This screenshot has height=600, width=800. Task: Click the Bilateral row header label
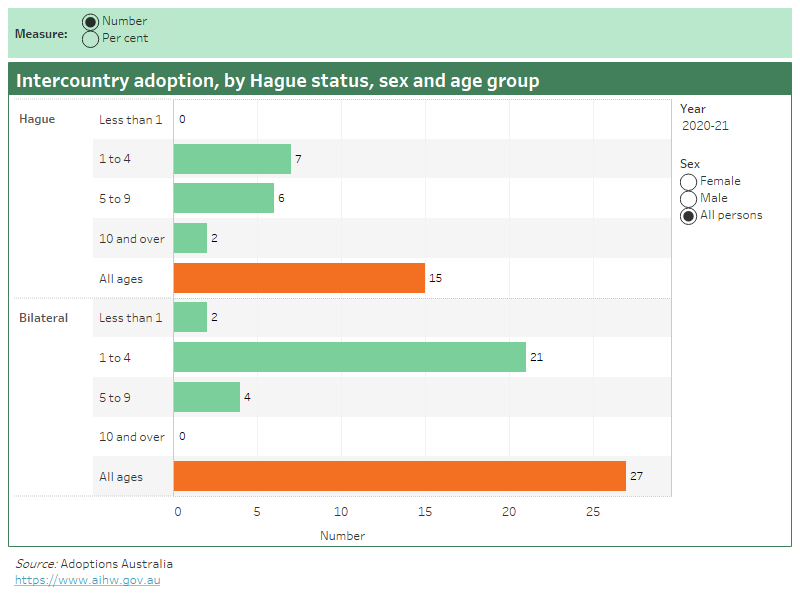pos(38,317)
